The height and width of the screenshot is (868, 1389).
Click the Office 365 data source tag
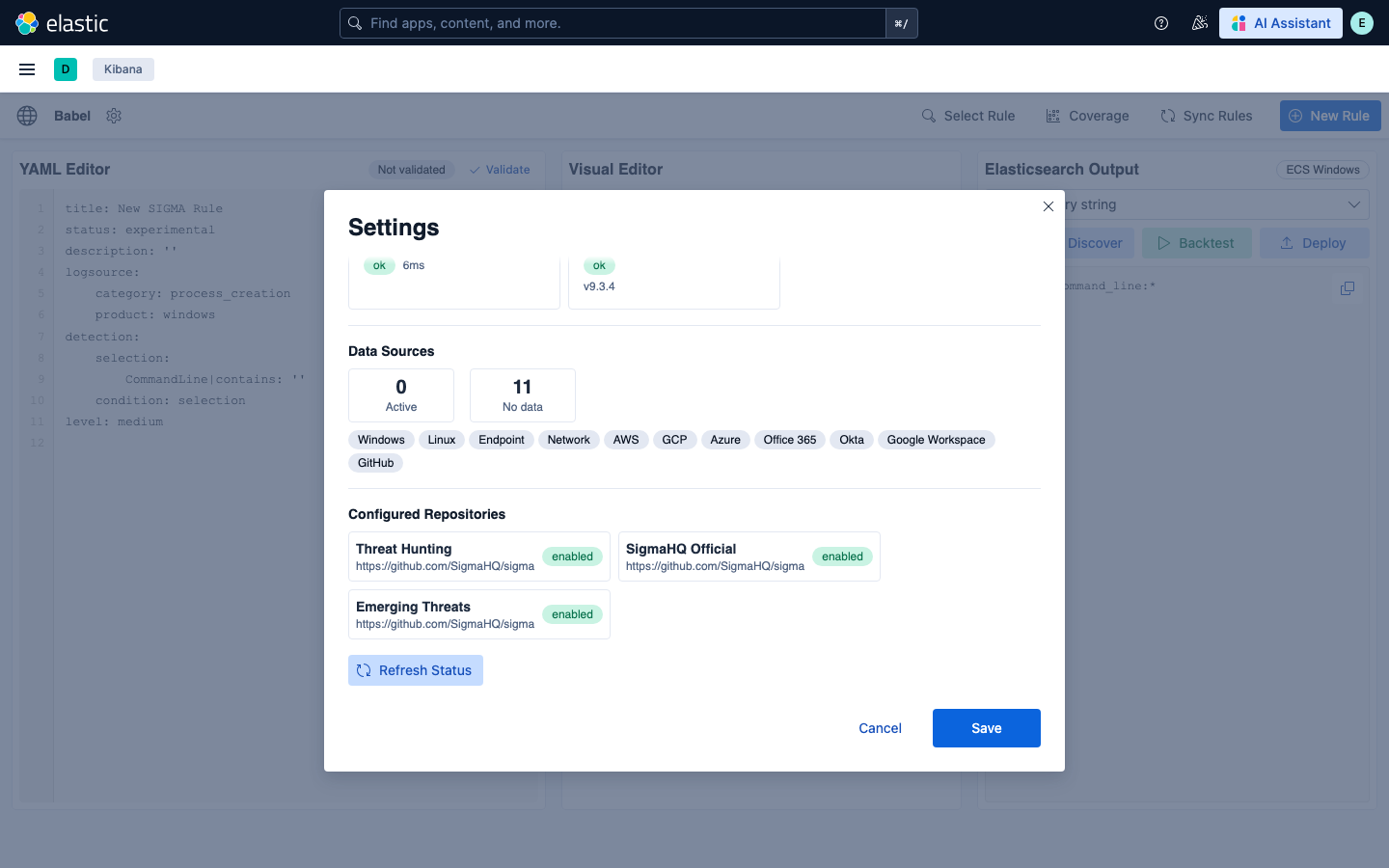tap(790, 440)
